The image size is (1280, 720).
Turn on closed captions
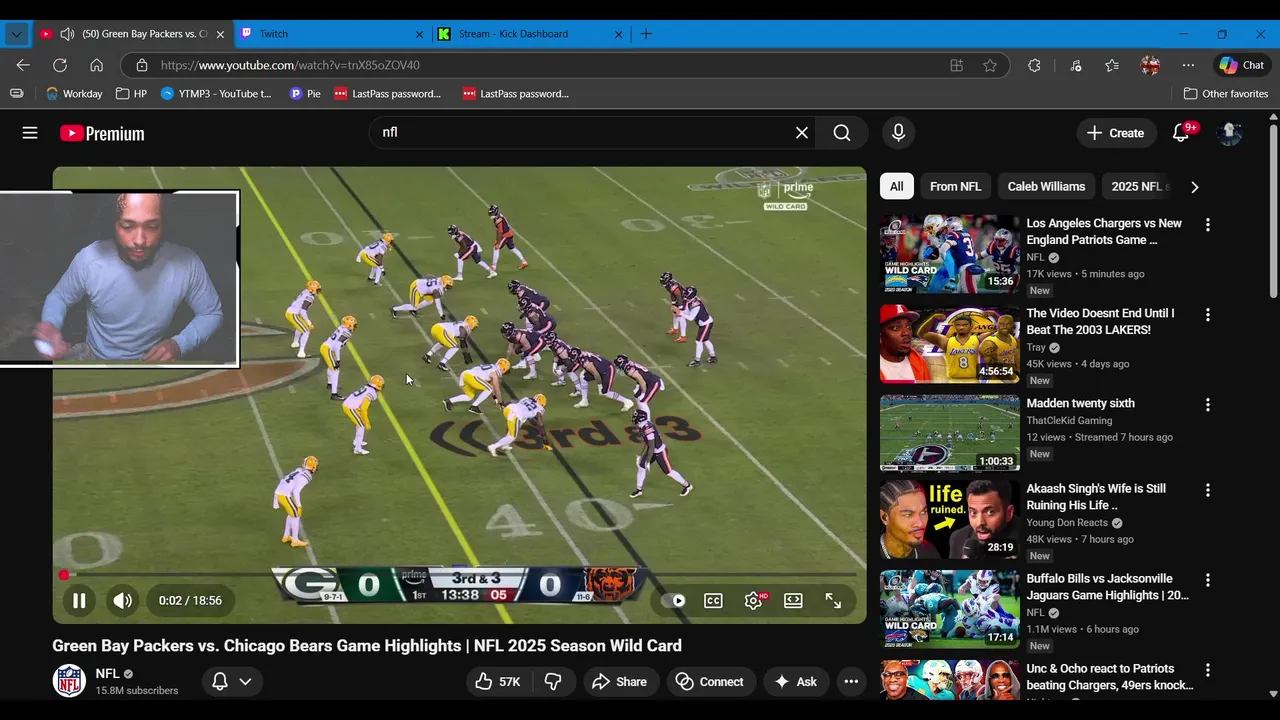tap(713, 601)
